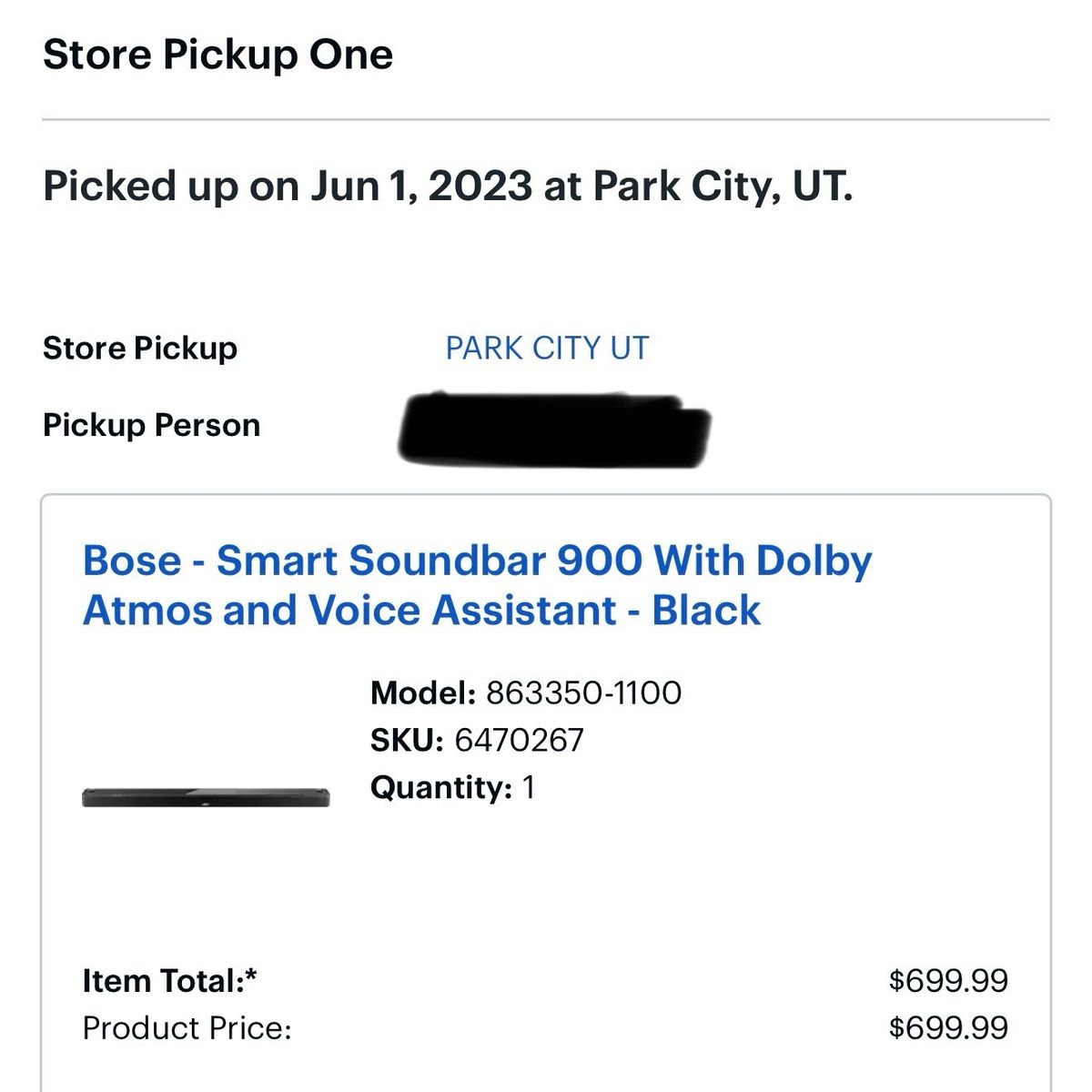Click the bold SKU label
The width and height of the screenshot is (1092, 1092).
pyautogui.click(x=406, y=741)
